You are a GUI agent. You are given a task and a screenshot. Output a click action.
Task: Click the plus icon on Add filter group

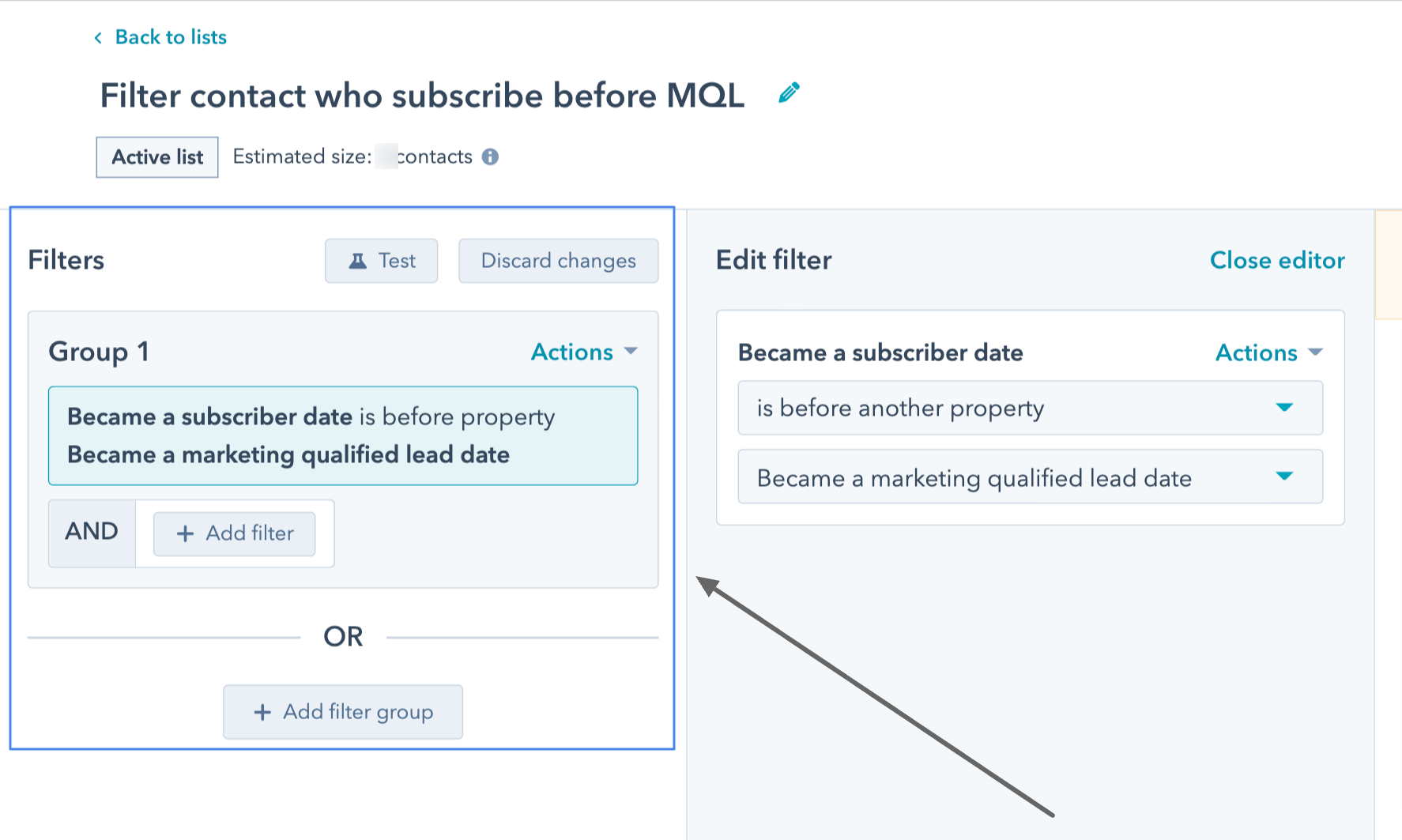(262, 712)
